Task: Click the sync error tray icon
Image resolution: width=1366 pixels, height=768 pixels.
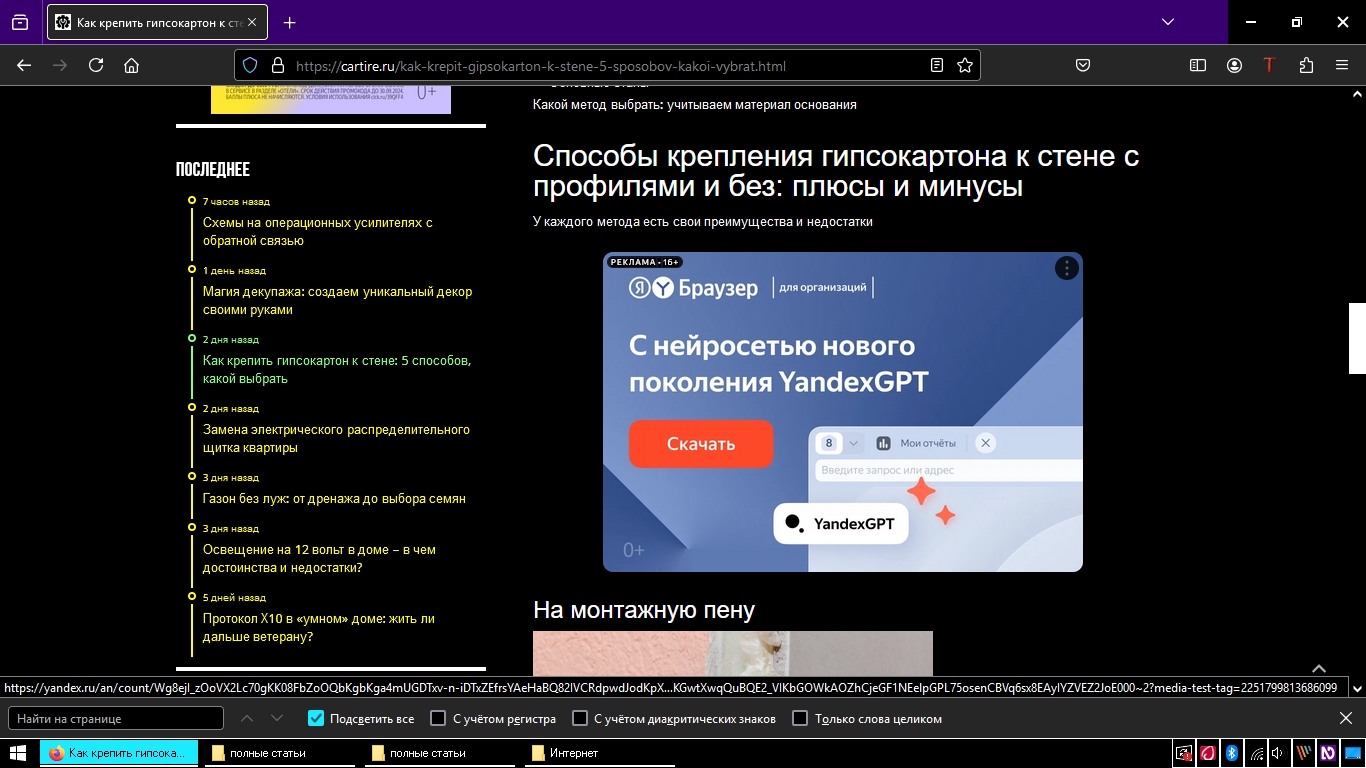Action: (x=1184, y=753)
